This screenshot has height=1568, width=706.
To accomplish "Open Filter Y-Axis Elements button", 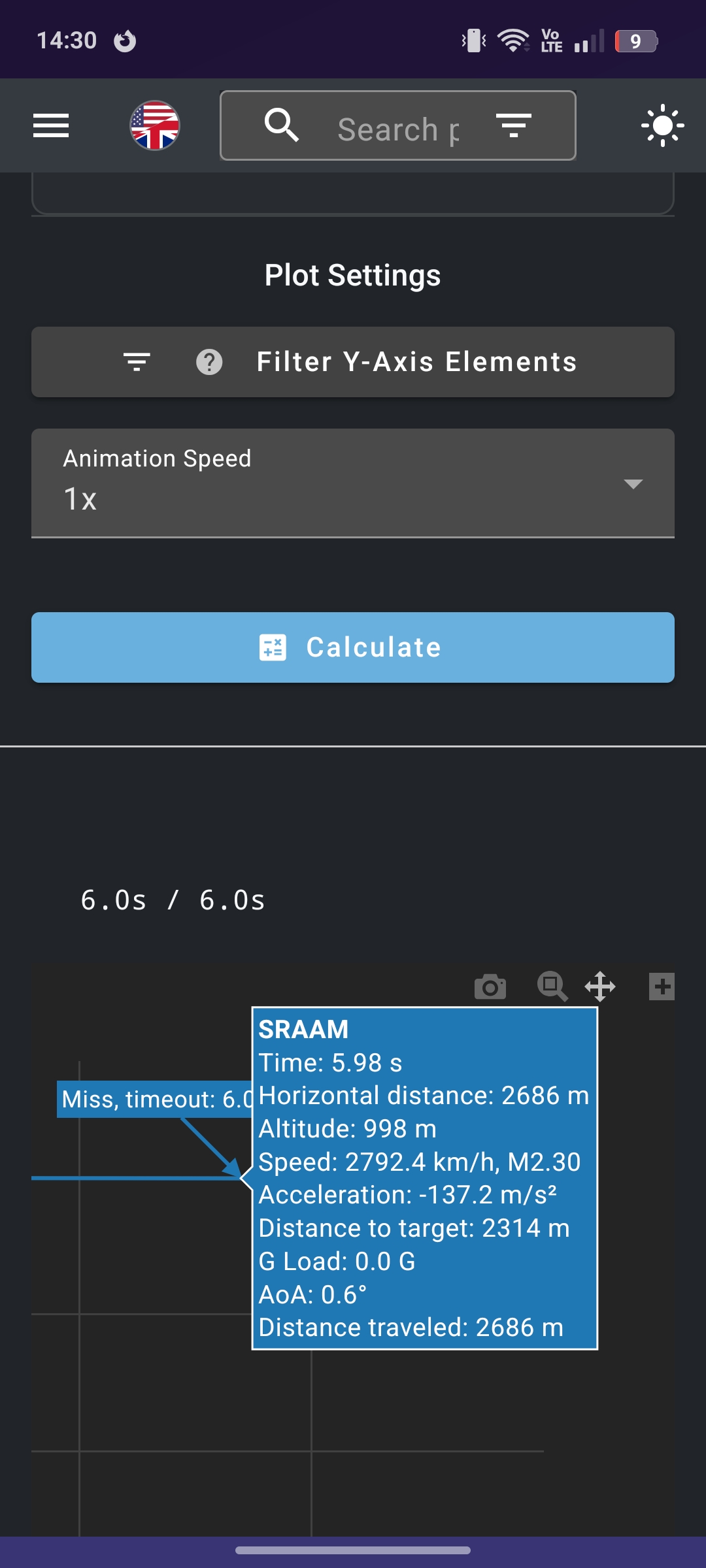I will [x=416, y=362].
